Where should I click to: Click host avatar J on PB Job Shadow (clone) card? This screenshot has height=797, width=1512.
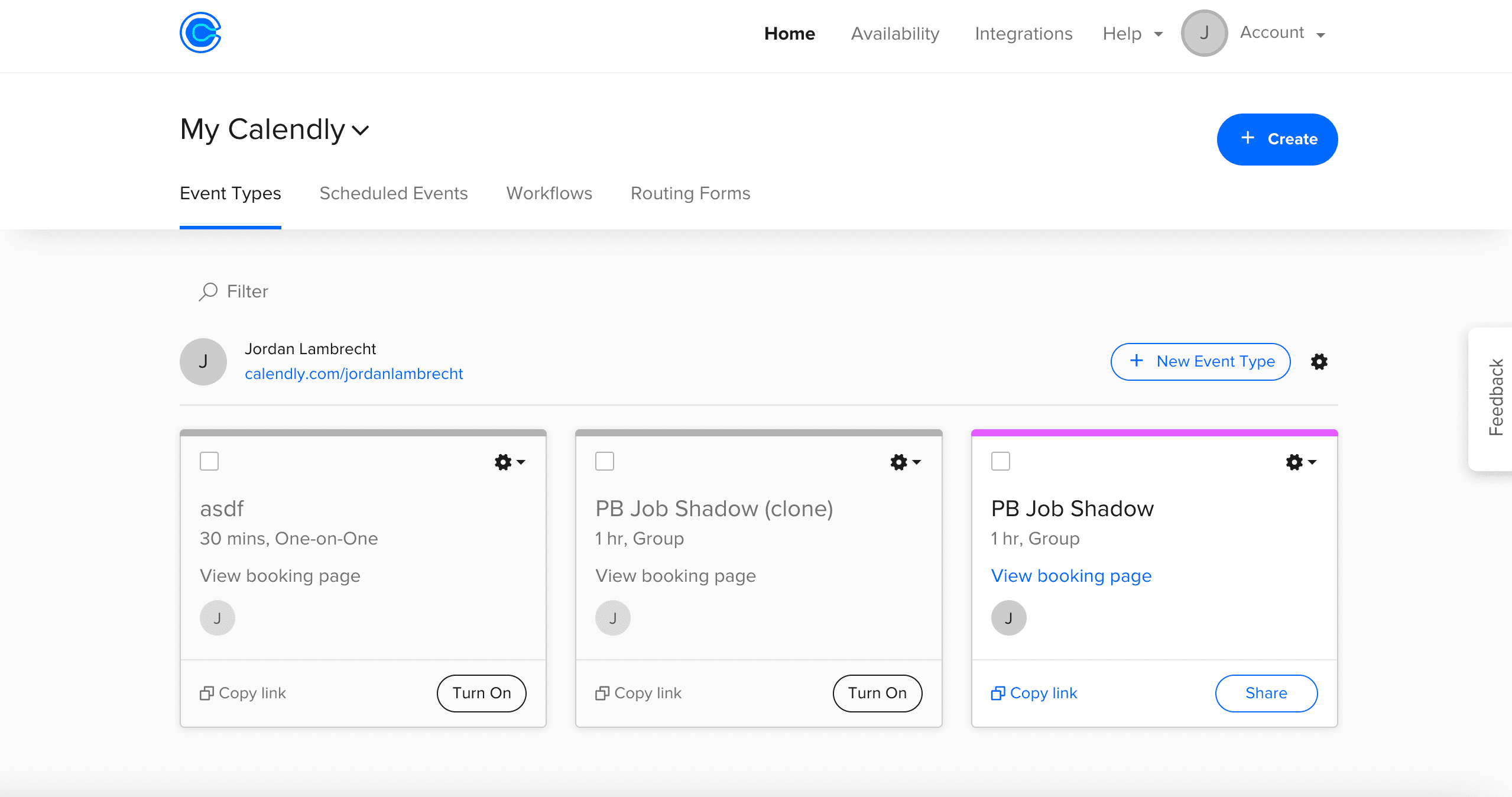click(612, 618)
